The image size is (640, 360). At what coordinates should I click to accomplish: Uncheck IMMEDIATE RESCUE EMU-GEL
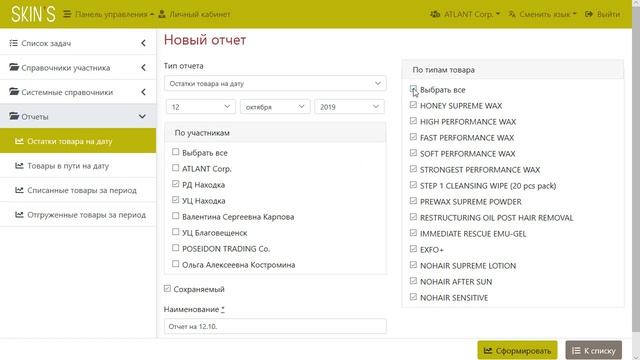[x=413, y=233]
